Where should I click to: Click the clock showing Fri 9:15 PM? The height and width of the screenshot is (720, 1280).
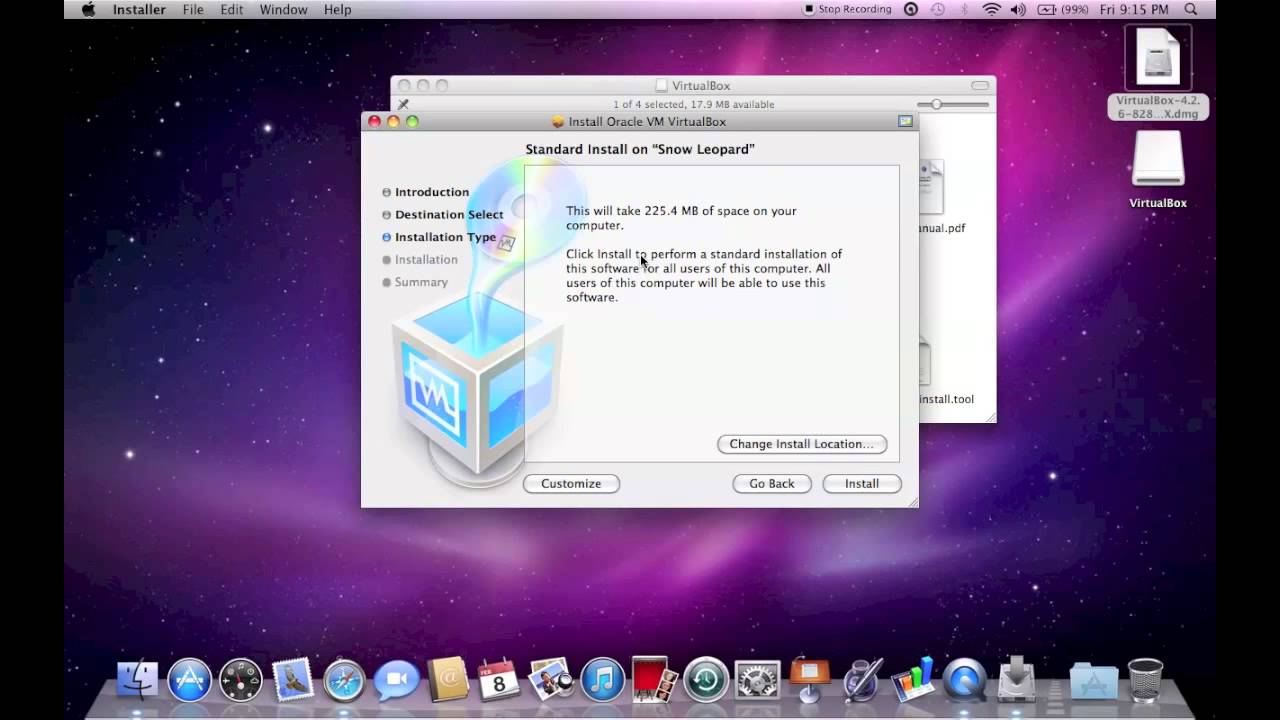tap(1133, 9)
